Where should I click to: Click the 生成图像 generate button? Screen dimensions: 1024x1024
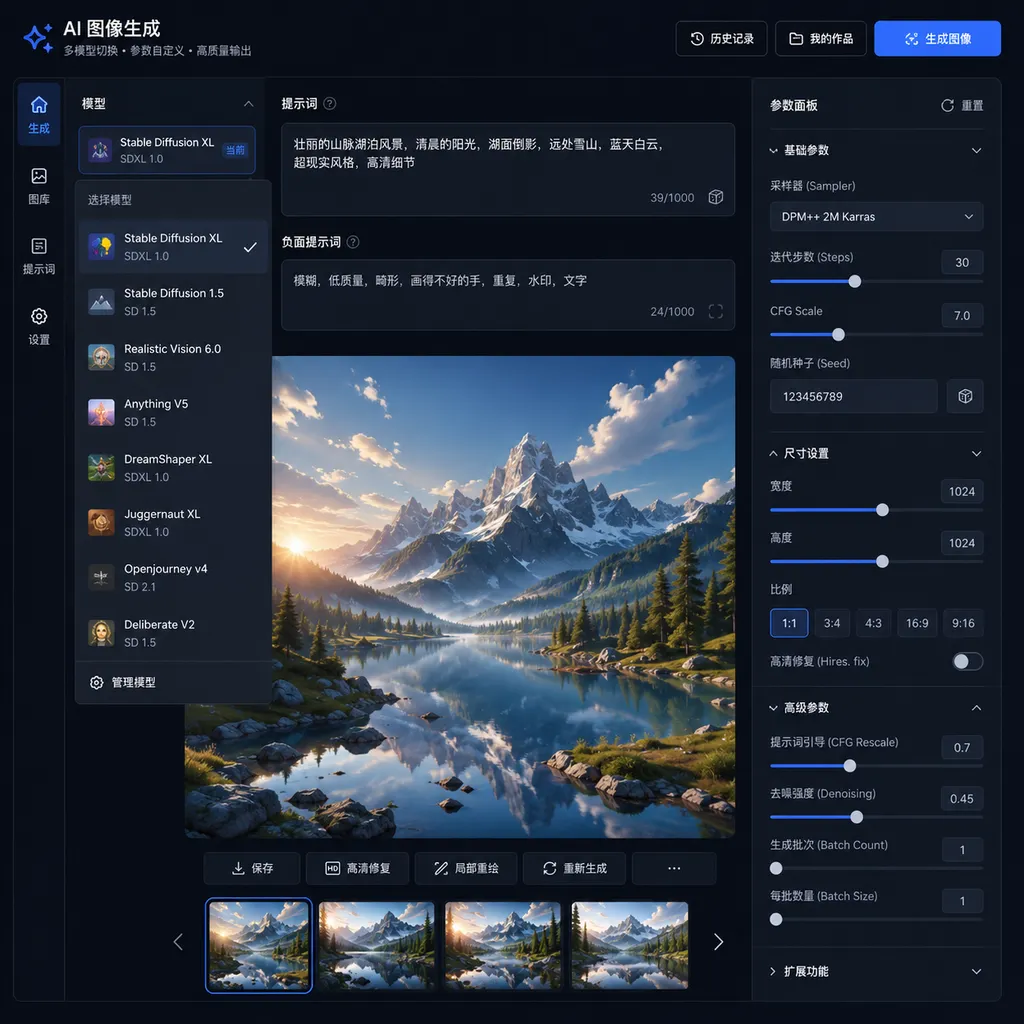click(x=937, y=39)
